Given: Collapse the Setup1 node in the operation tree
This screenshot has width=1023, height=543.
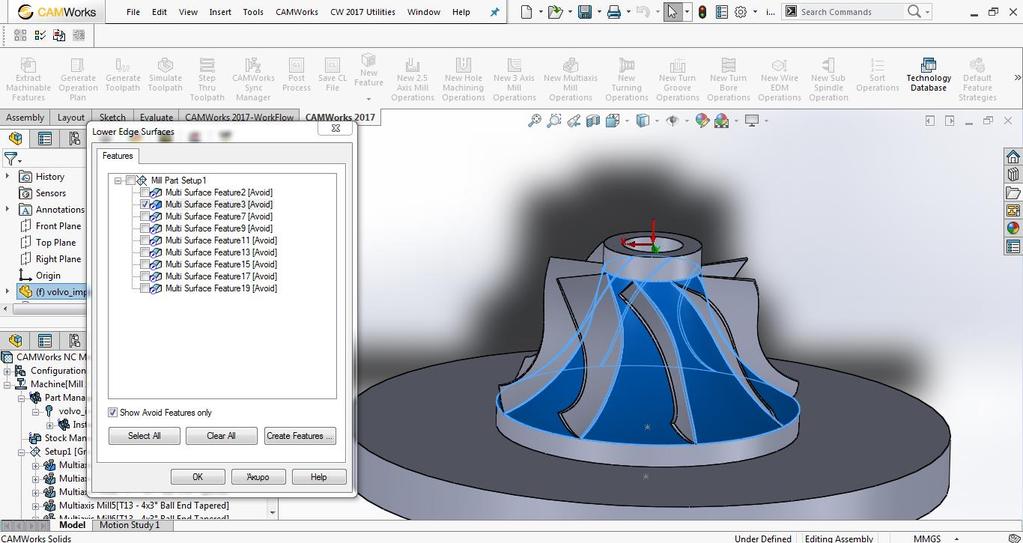Looking at the screenshot, I should 22,452.
